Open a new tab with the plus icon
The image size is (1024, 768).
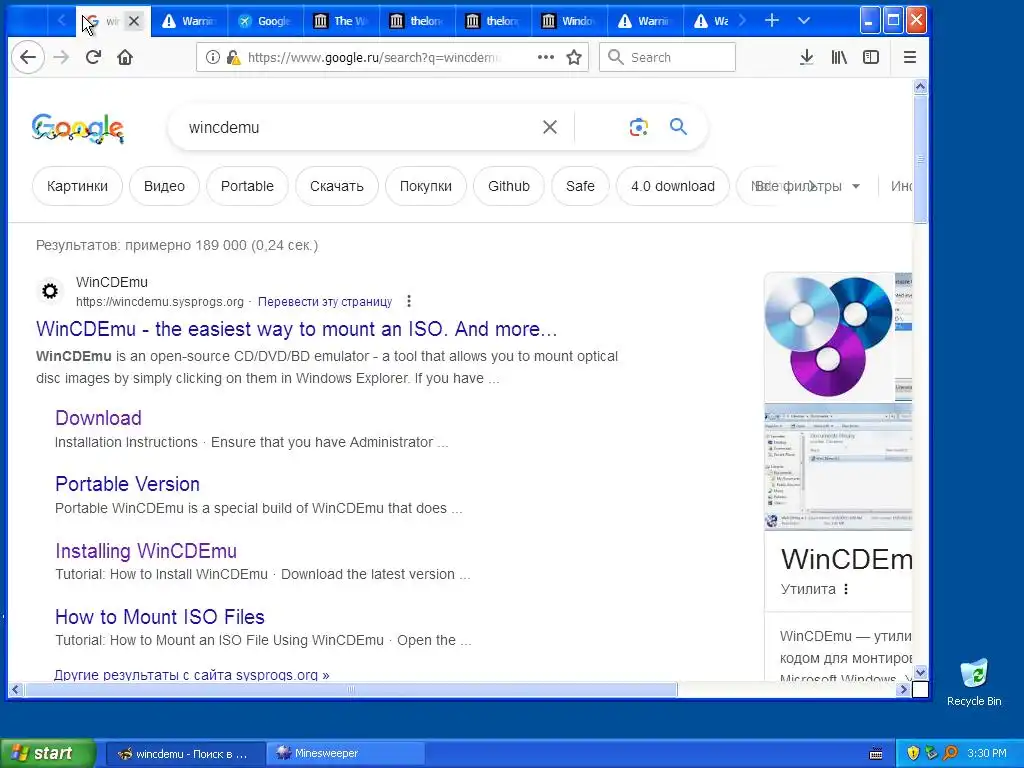point(772,21)
